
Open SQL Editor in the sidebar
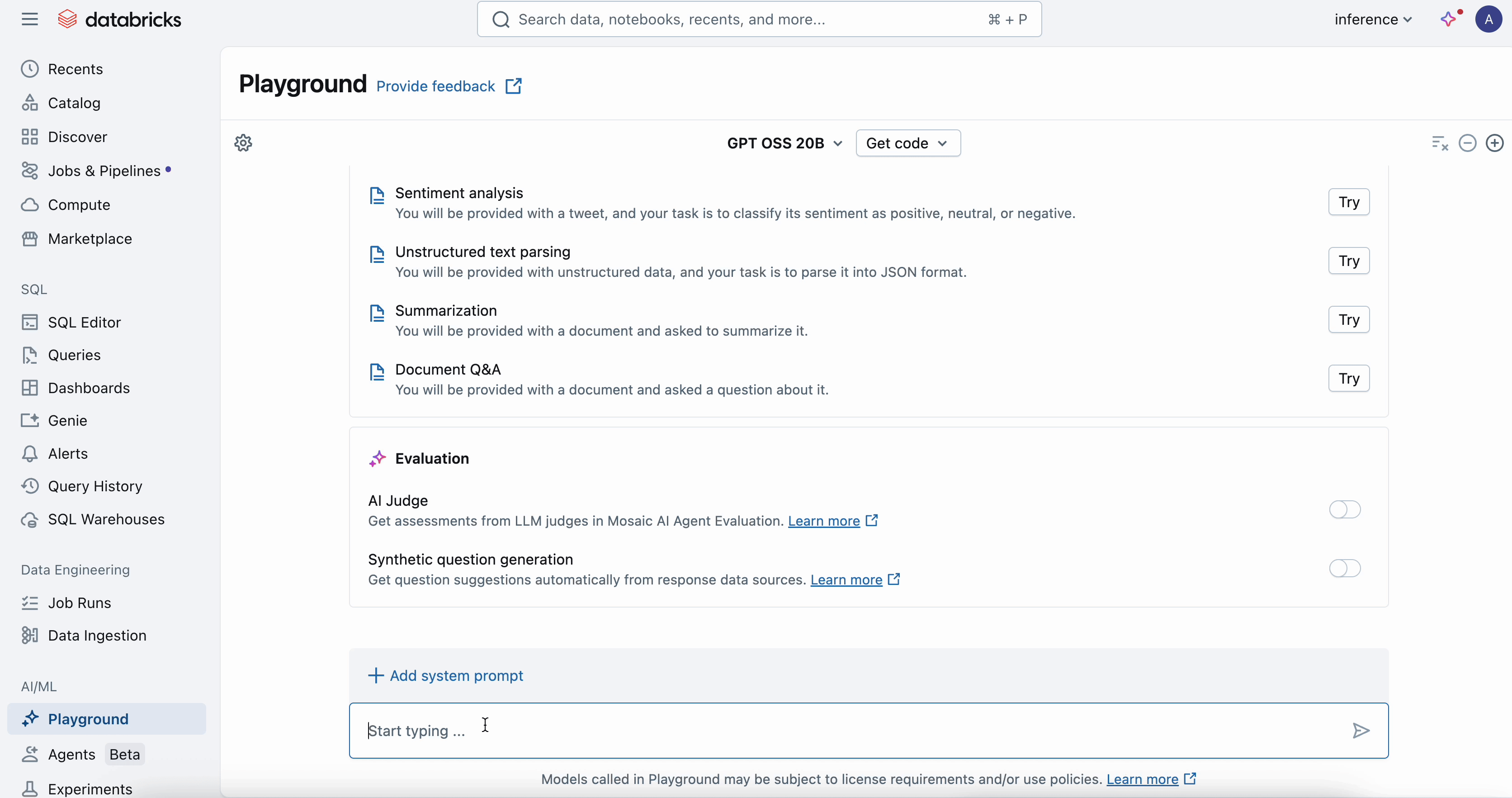coord(84,323)
